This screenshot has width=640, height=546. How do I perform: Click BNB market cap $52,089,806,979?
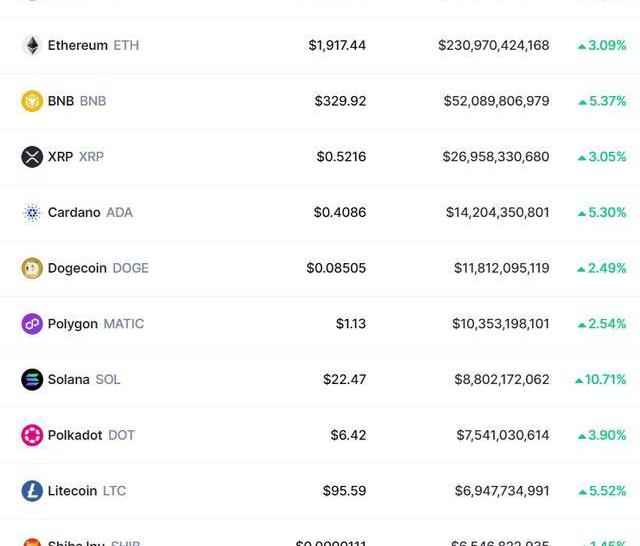[496, 101]
